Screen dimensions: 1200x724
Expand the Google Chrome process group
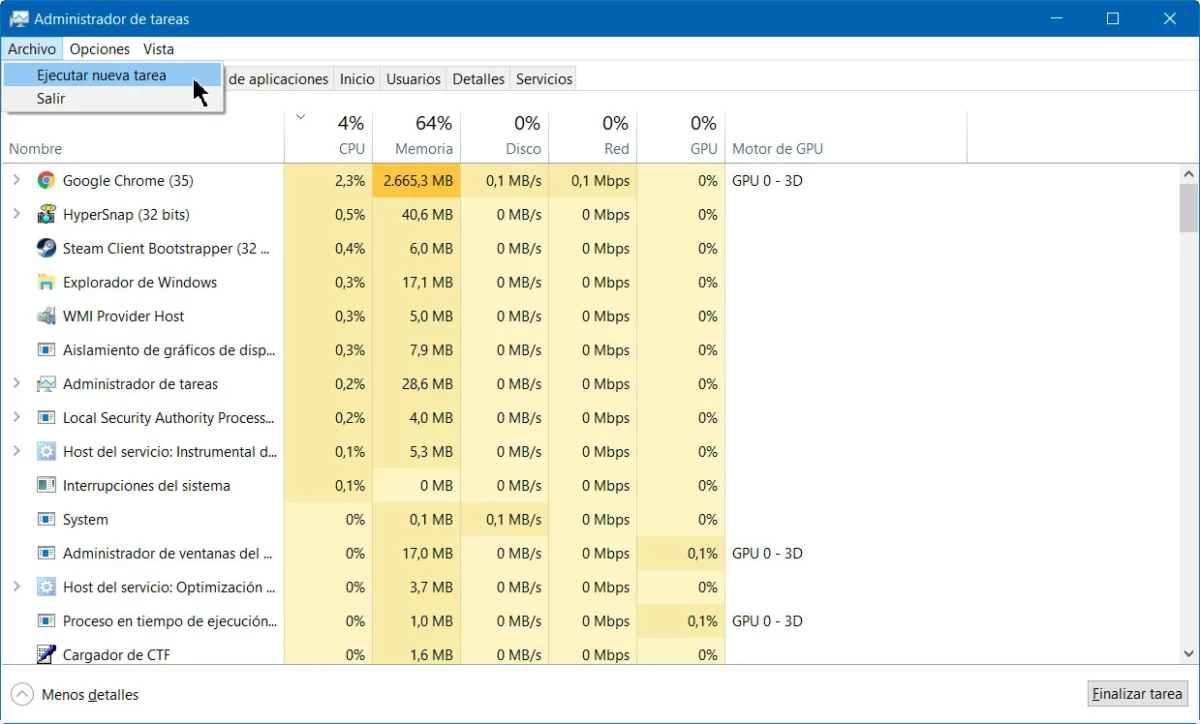click(17, 180)
